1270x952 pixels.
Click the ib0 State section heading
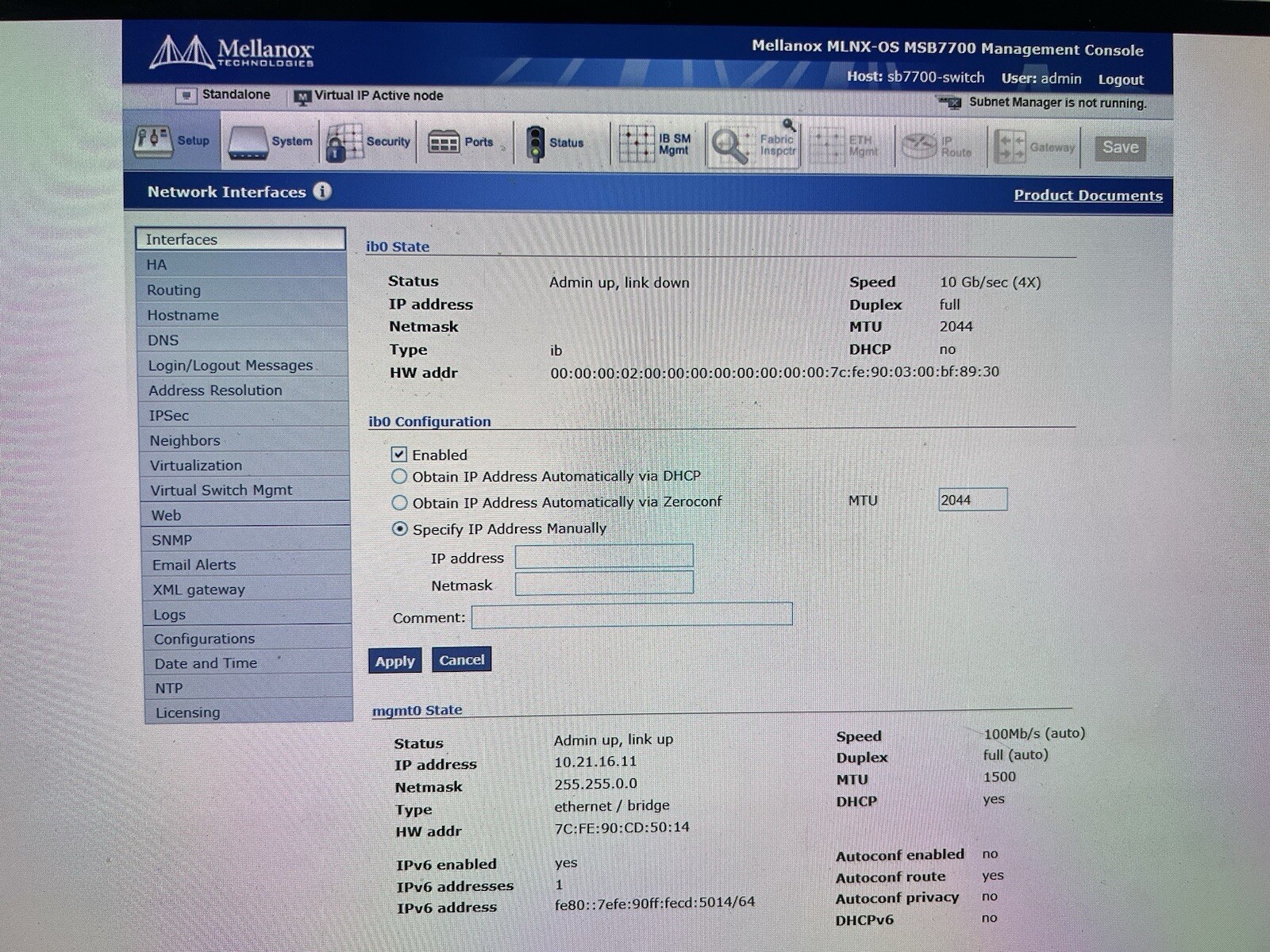397,246
